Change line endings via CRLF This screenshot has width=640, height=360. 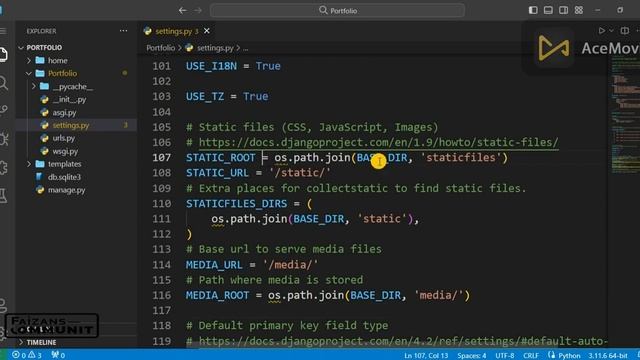(x=531, y=356)
